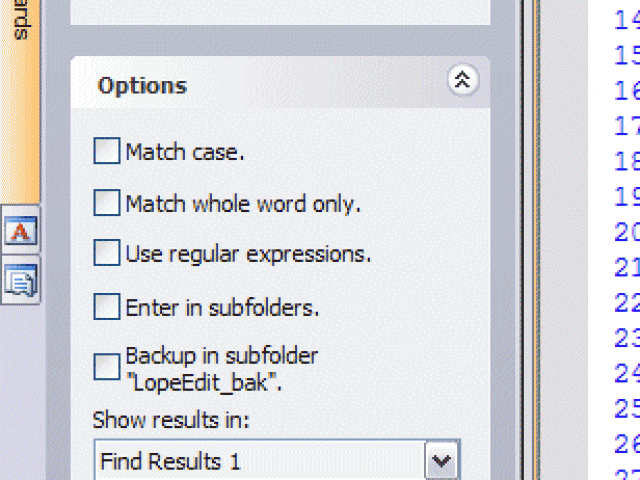Enable the Match case checkbox
The height and width of the screenshot is (480, 640).
[107, 151]
